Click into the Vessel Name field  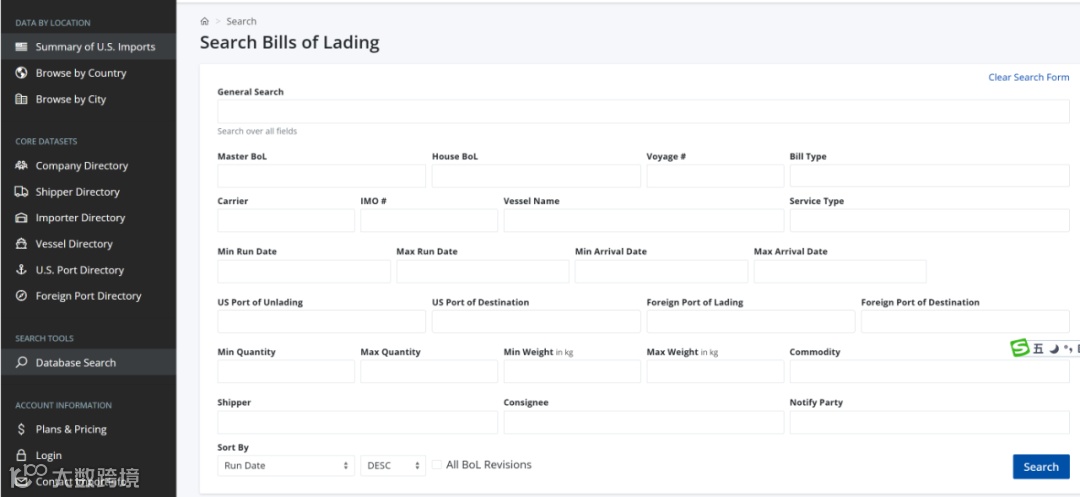tap(643, 221)
